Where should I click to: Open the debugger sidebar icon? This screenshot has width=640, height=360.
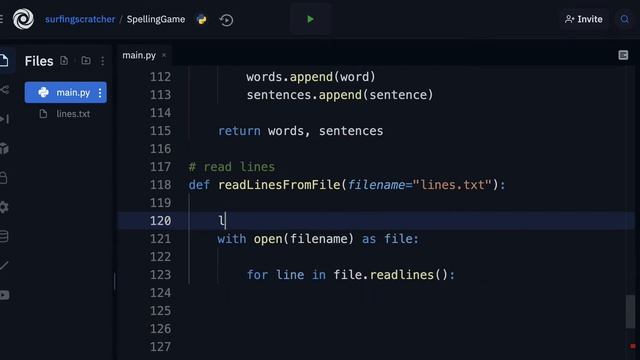tap(4, 119)
